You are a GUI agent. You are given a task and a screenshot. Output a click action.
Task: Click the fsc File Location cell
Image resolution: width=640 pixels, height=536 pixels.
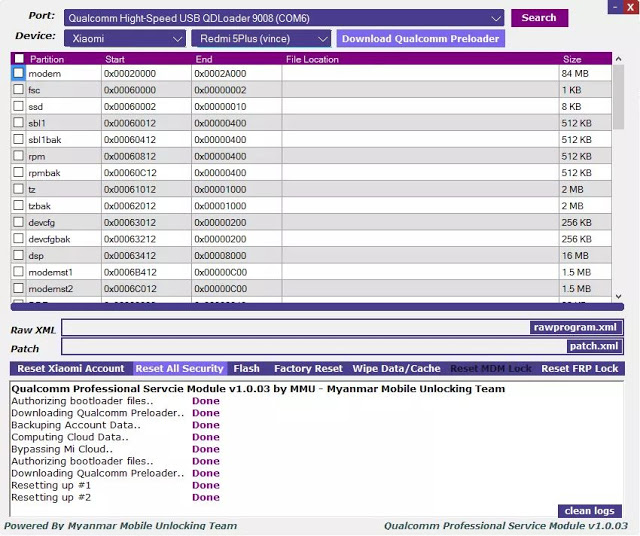click(420, 90)
